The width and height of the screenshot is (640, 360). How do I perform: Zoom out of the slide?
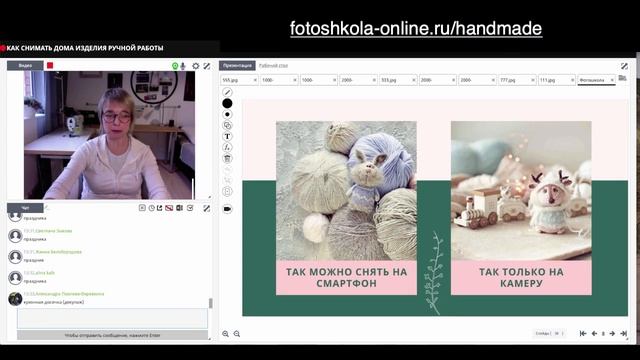237,334
